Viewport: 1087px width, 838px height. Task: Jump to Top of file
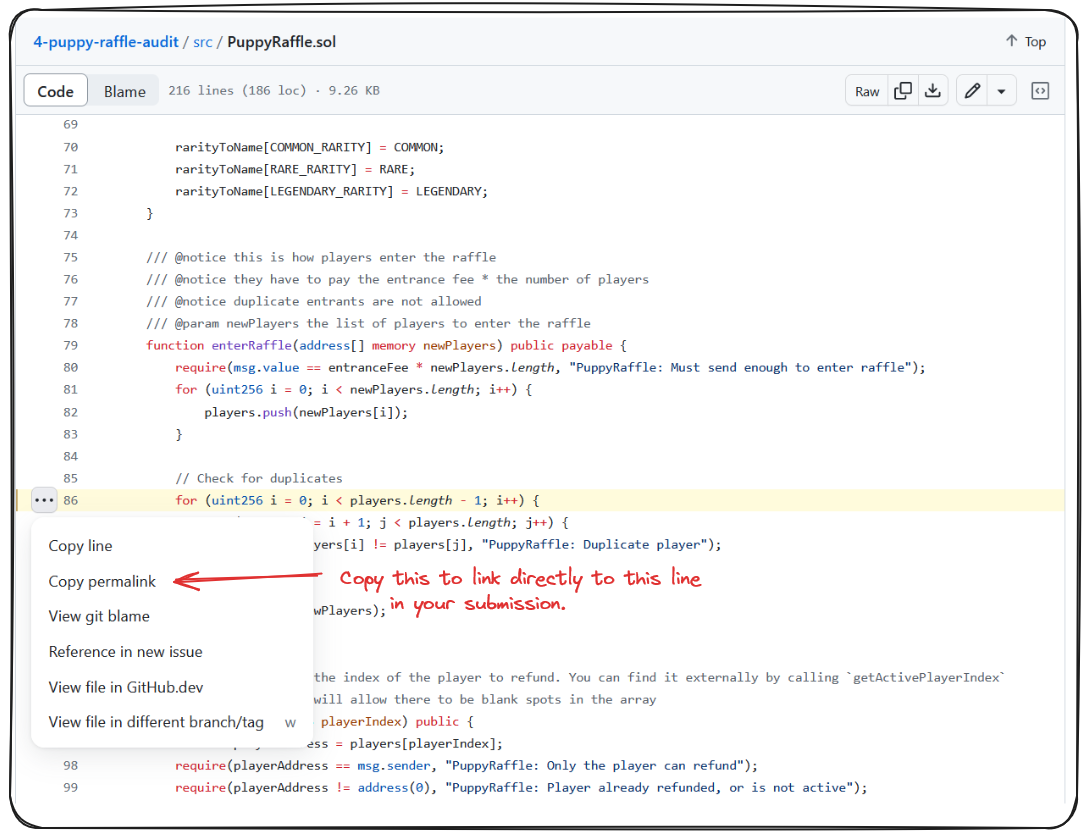1026,41
